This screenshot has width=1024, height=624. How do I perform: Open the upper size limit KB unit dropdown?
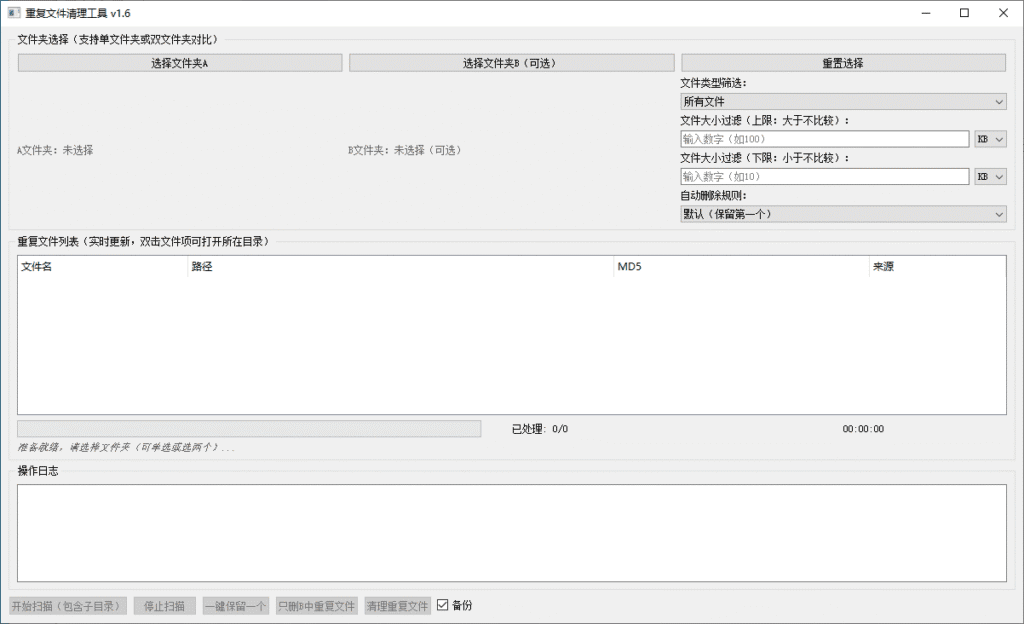pyautogui.click(x=989, y=138)
